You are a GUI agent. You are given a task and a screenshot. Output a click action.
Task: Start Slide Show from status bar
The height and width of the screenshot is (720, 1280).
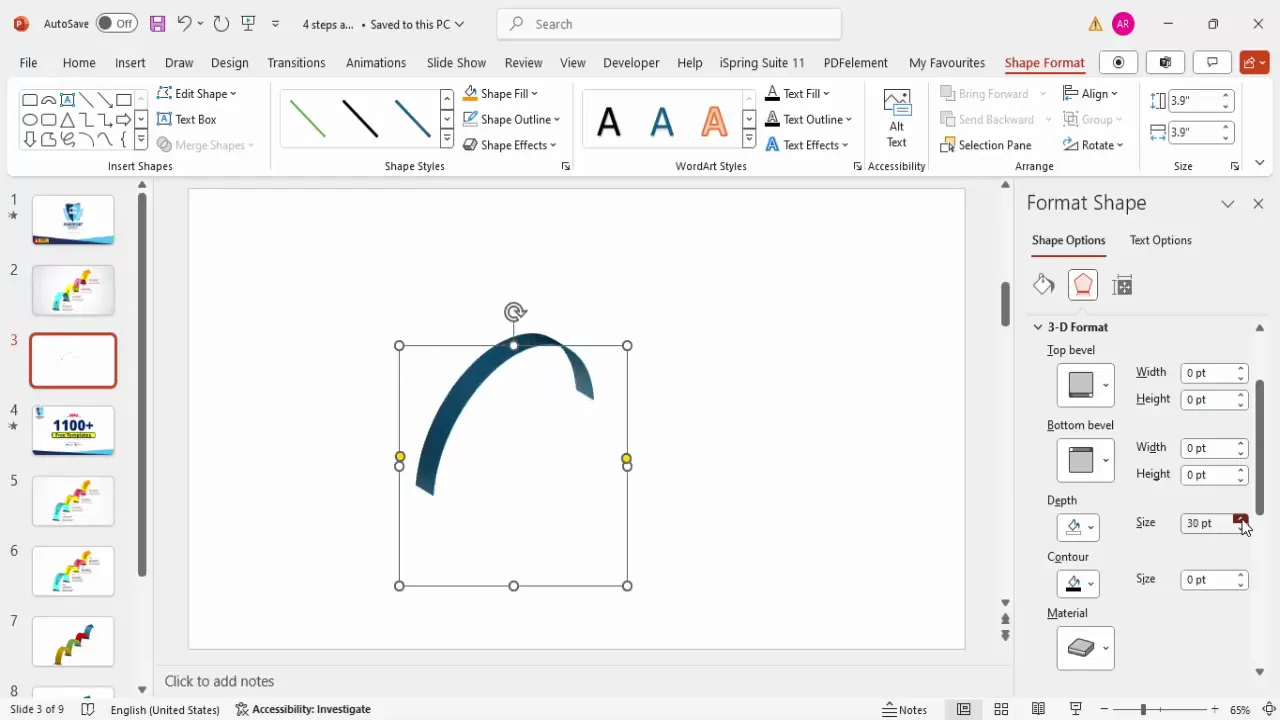[x=1076, y=709]
